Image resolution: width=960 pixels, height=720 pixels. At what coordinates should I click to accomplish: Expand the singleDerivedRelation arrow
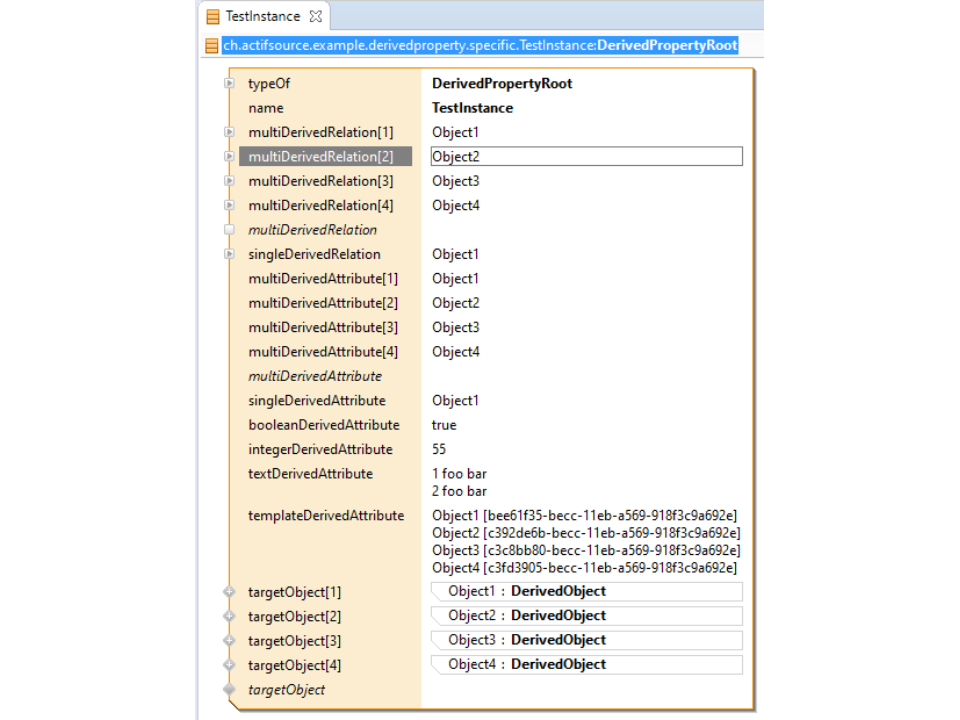(229, 254)
